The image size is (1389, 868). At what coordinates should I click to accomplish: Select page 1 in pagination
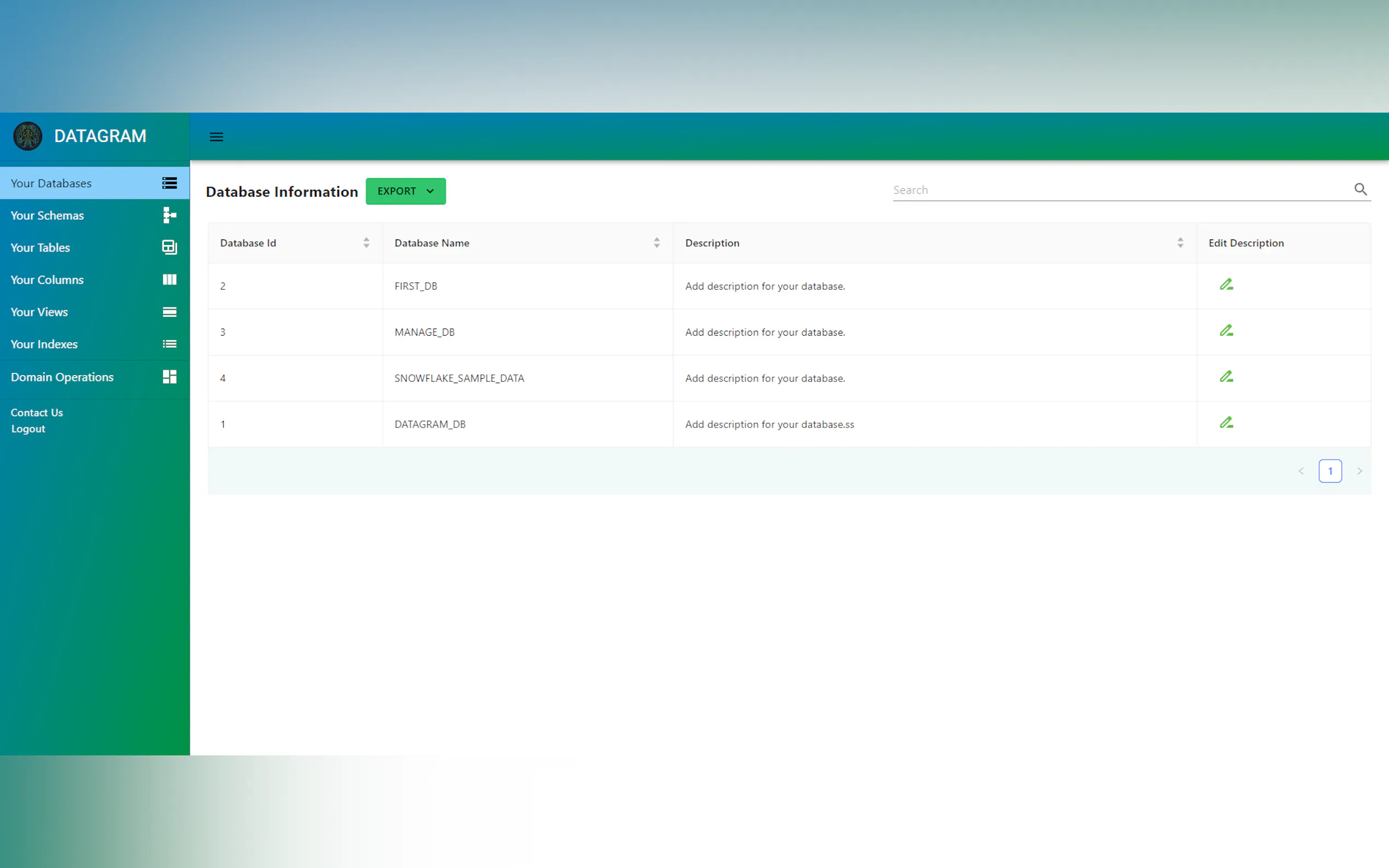[1330, 471]
